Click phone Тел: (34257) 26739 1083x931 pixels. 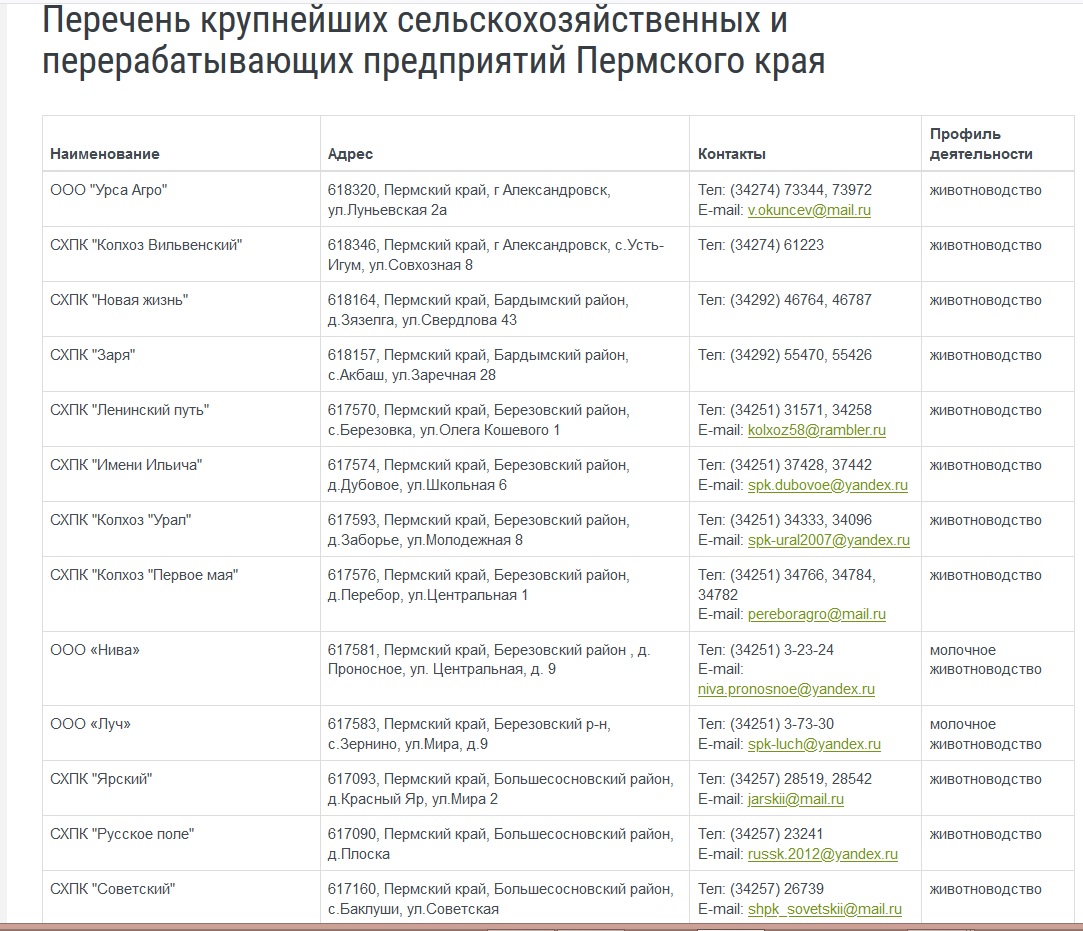[x=760, y=889]
